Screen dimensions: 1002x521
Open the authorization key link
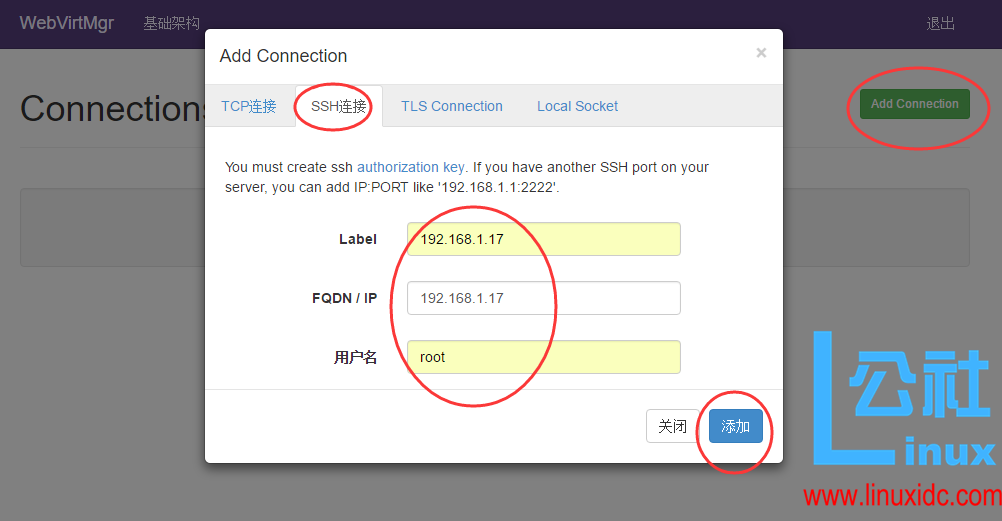point(410,167)
